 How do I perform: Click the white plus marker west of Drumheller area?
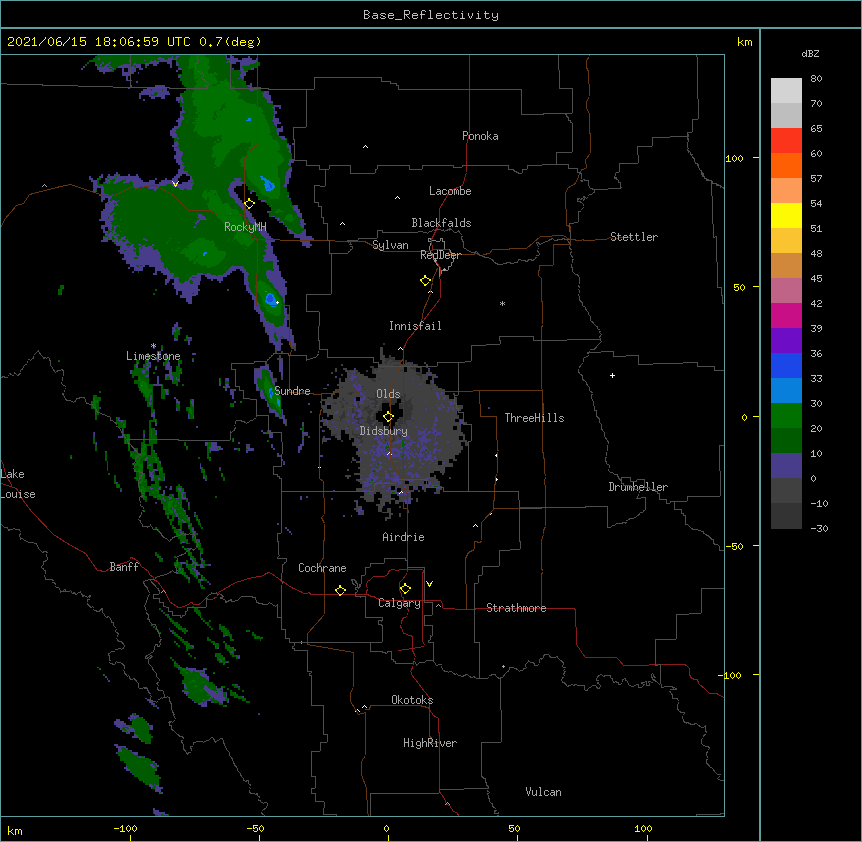coord(612,375)
